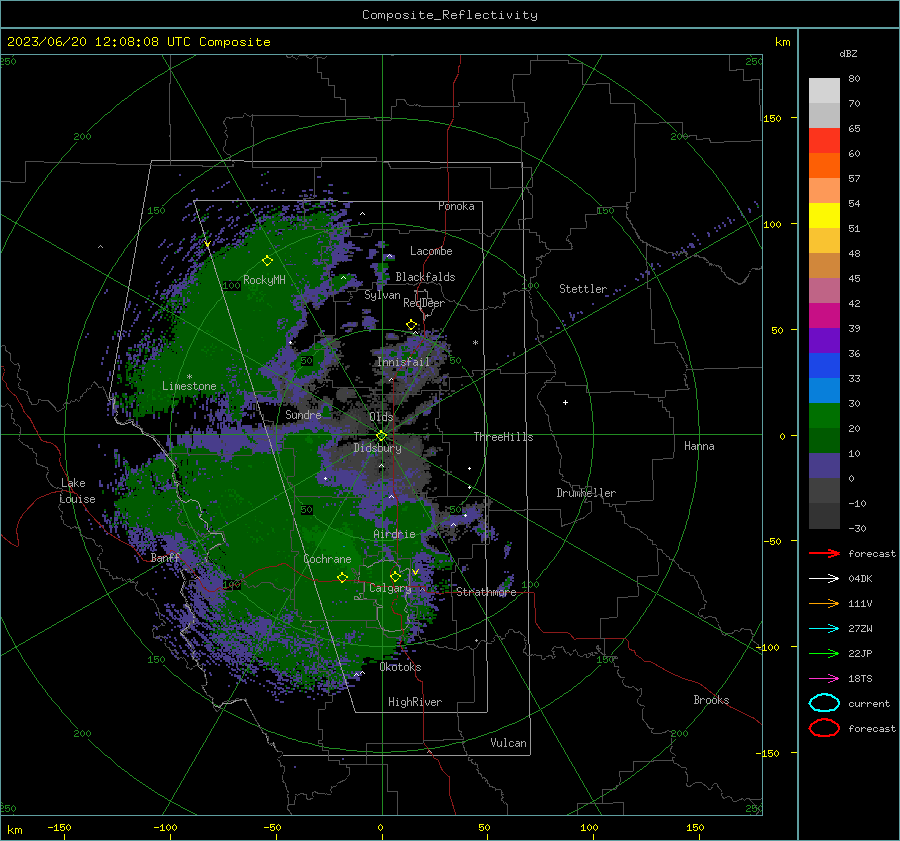Screen dimensions: 900x841
Task: Click the Innisfail city label
Action: (403, 362)
